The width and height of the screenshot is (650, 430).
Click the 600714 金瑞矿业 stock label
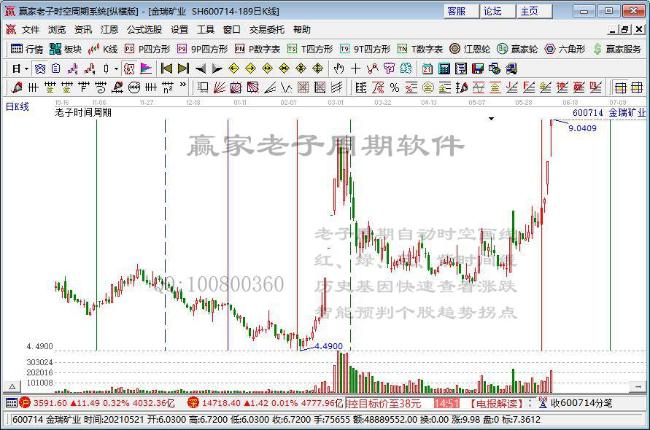coord(609,112)
